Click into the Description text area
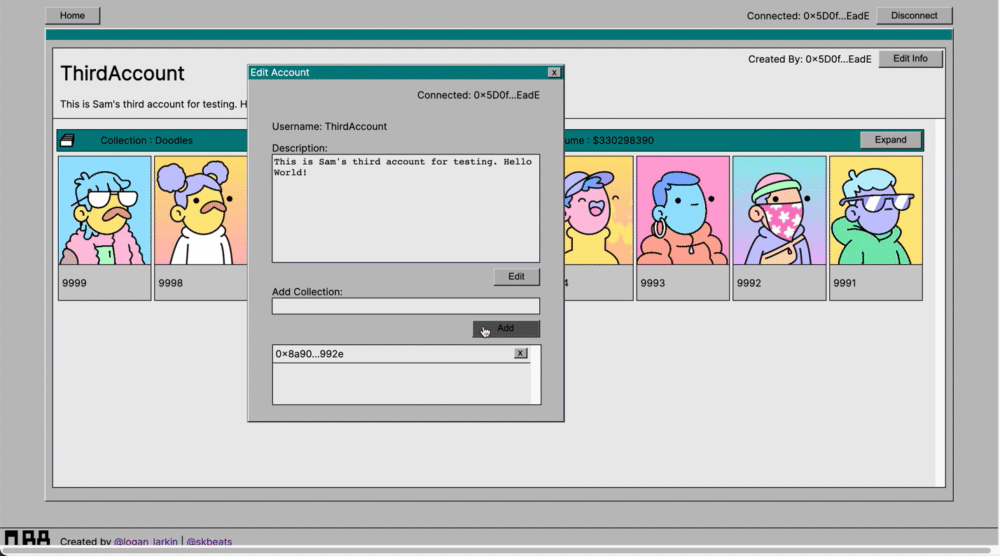The height and width of the screenshot is (556, 1000). click(x=406, y=208)
